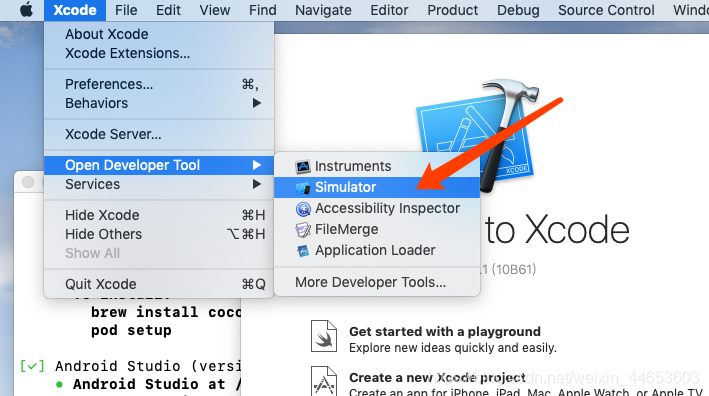This screenshot has width=709, height=396.
Task: Open the Navigate menu
Action: click(323, 10)
